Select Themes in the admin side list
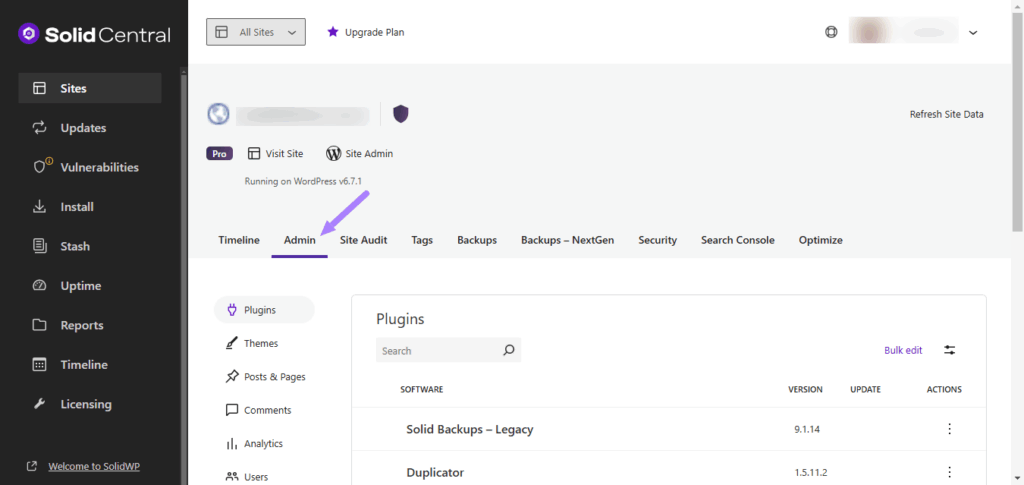The height and width of the screenshot is (485, 1024). [260, 343]
